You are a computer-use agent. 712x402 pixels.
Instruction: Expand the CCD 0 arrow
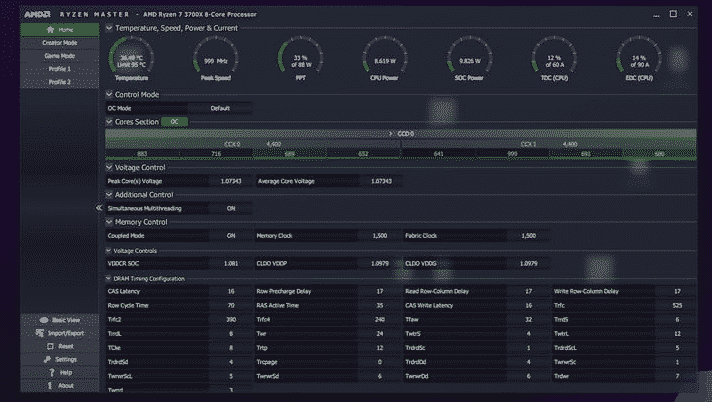(390, 134)
